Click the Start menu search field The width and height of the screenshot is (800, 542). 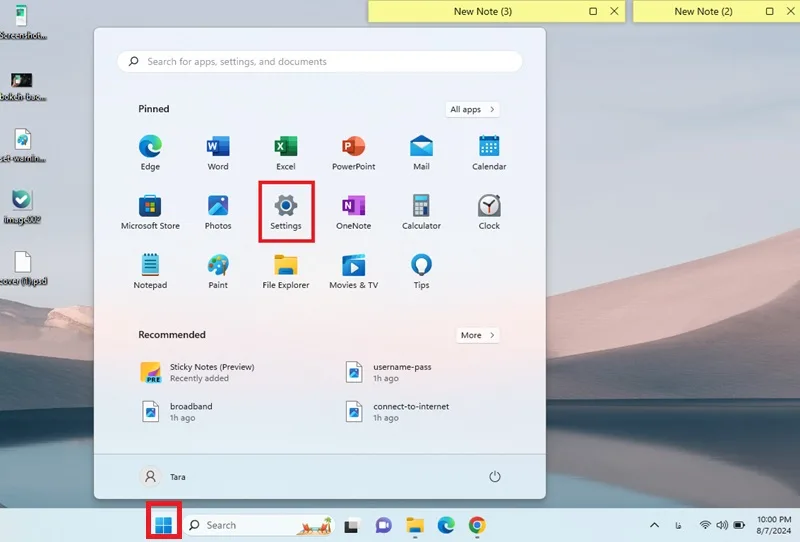pos(320,62)
